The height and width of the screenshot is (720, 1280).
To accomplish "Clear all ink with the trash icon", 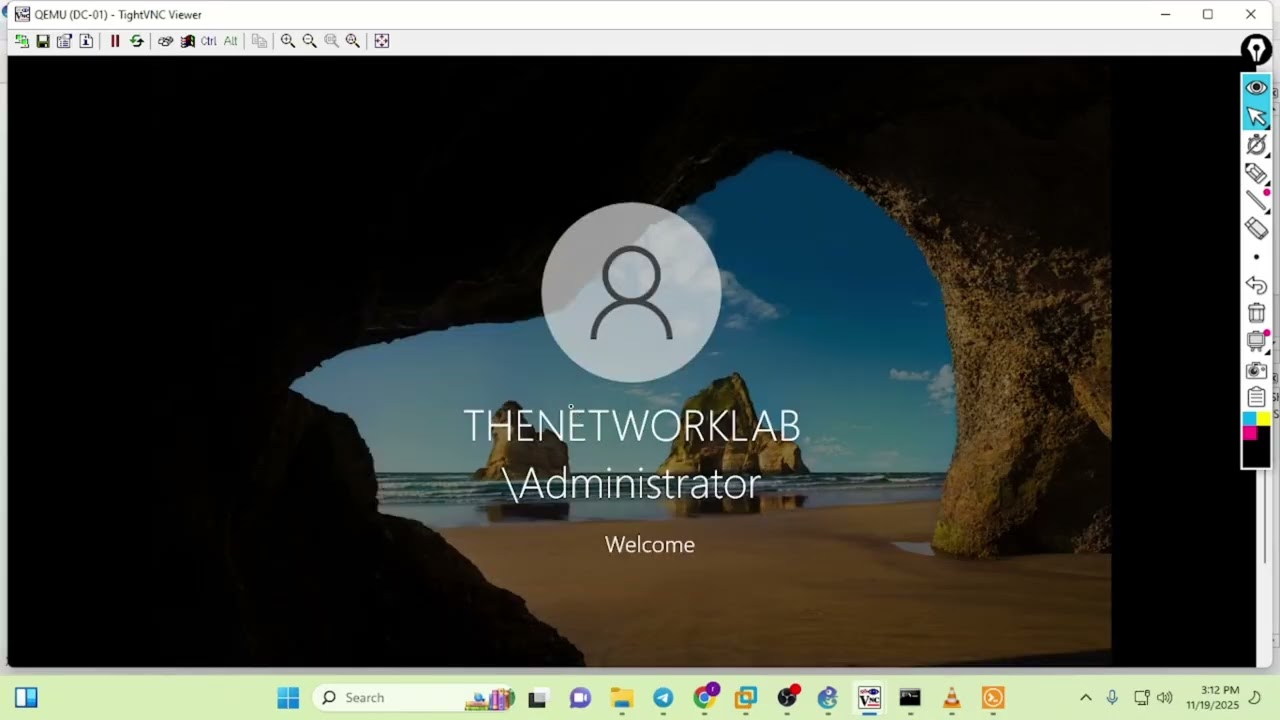I will coord(1256,313).
